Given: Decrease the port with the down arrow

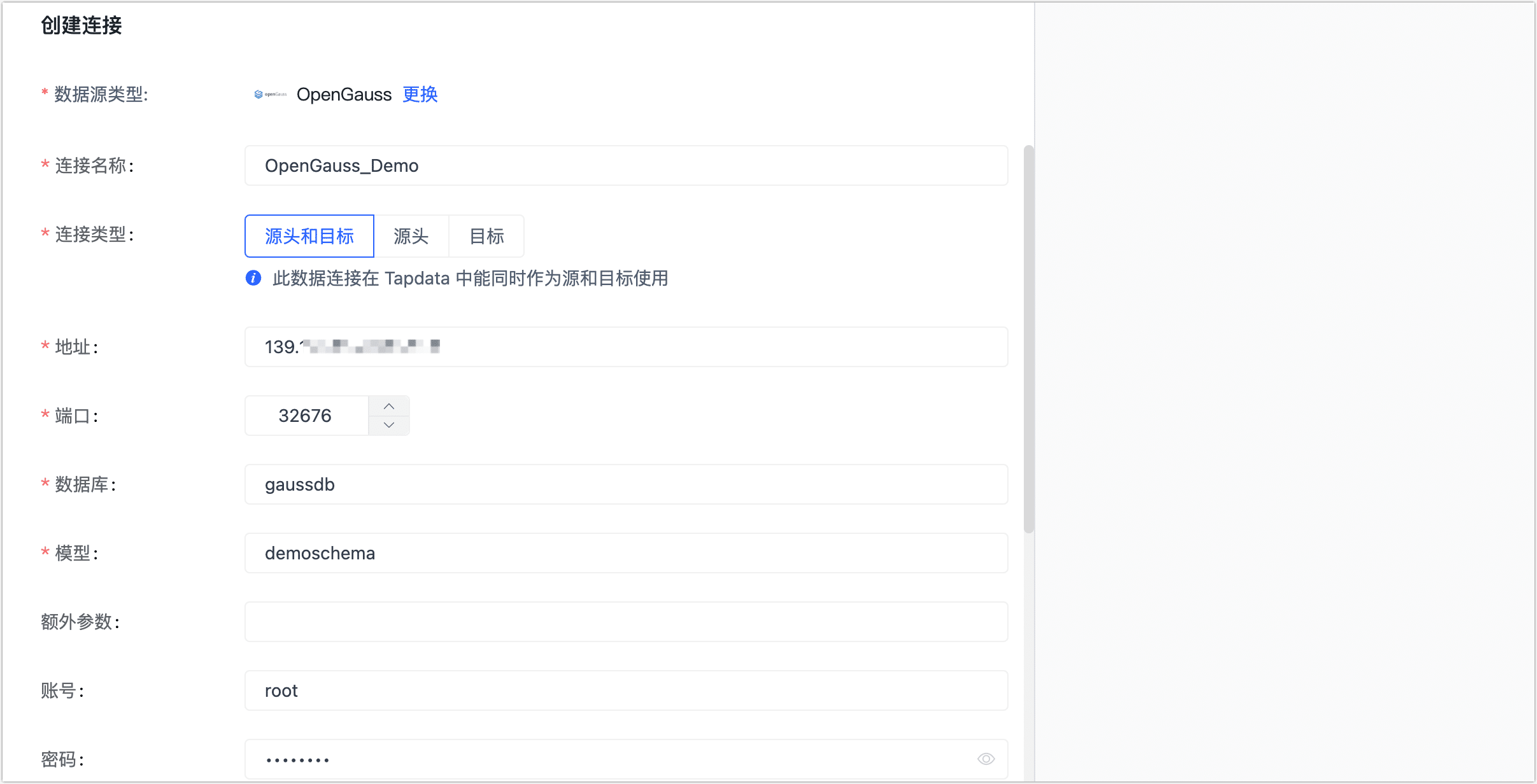Looking at the screenshot, I should click(x=389, y=425).
